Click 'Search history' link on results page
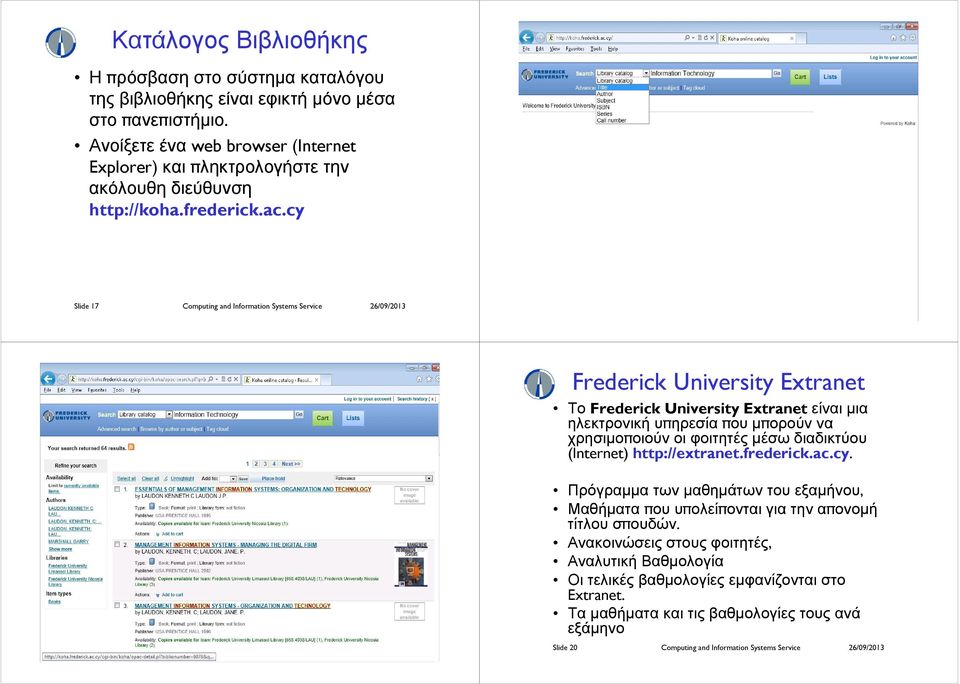Image resolution: width=960 pixels, height=684 pixels. point(412,399)
